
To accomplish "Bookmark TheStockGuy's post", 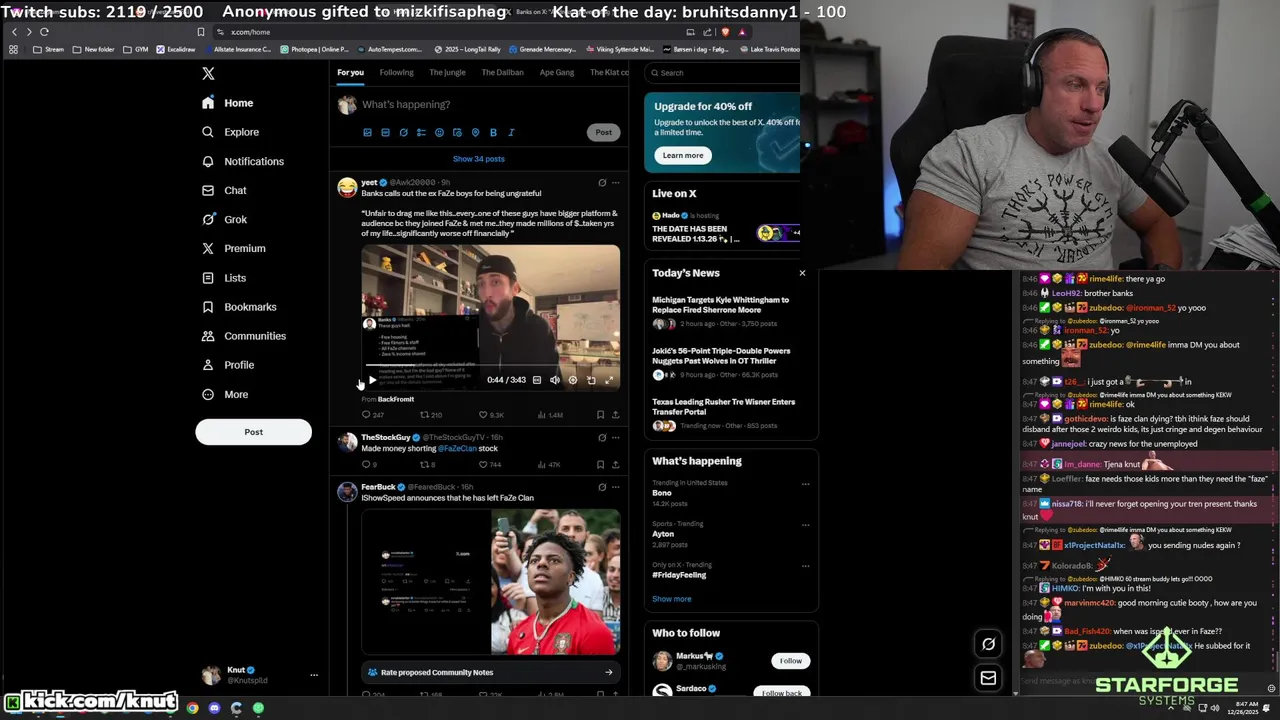I will pyautogui.click(x=600, y=465).
